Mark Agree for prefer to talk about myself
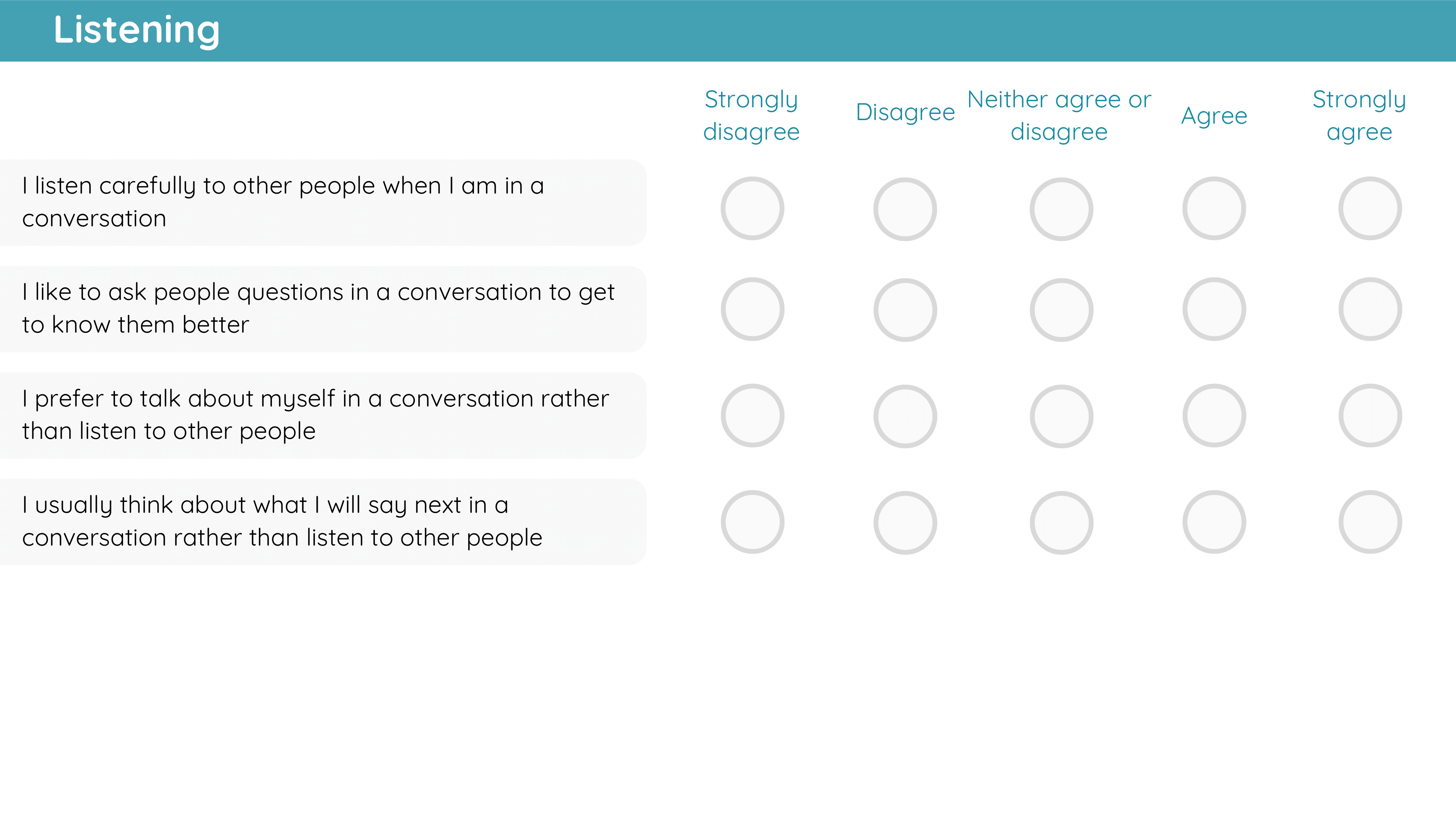The height and width of the screenshot is (819, 1456). tap(1214, 415)
